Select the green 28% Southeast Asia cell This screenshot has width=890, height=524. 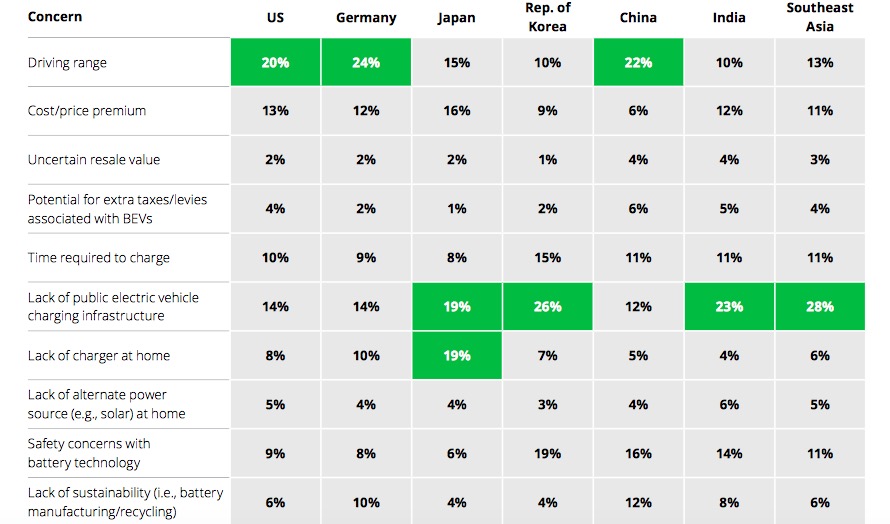pos(820,307)
